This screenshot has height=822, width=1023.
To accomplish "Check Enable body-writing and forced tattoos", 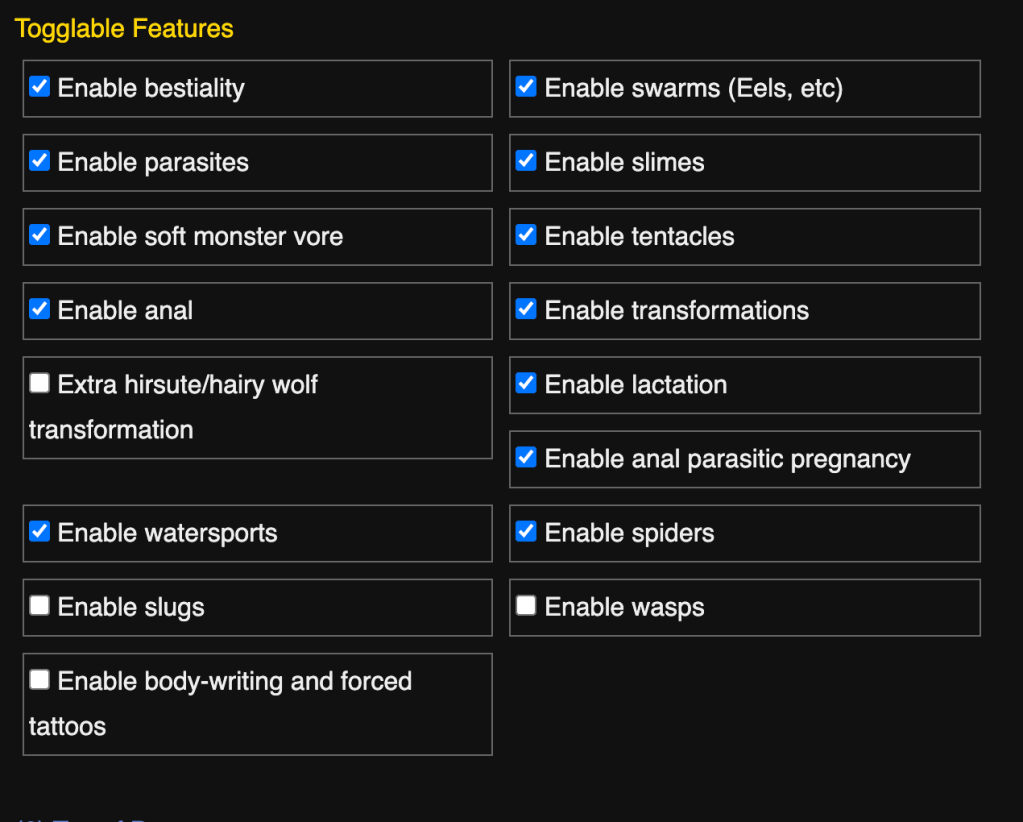I will click(x=39, y=680).
